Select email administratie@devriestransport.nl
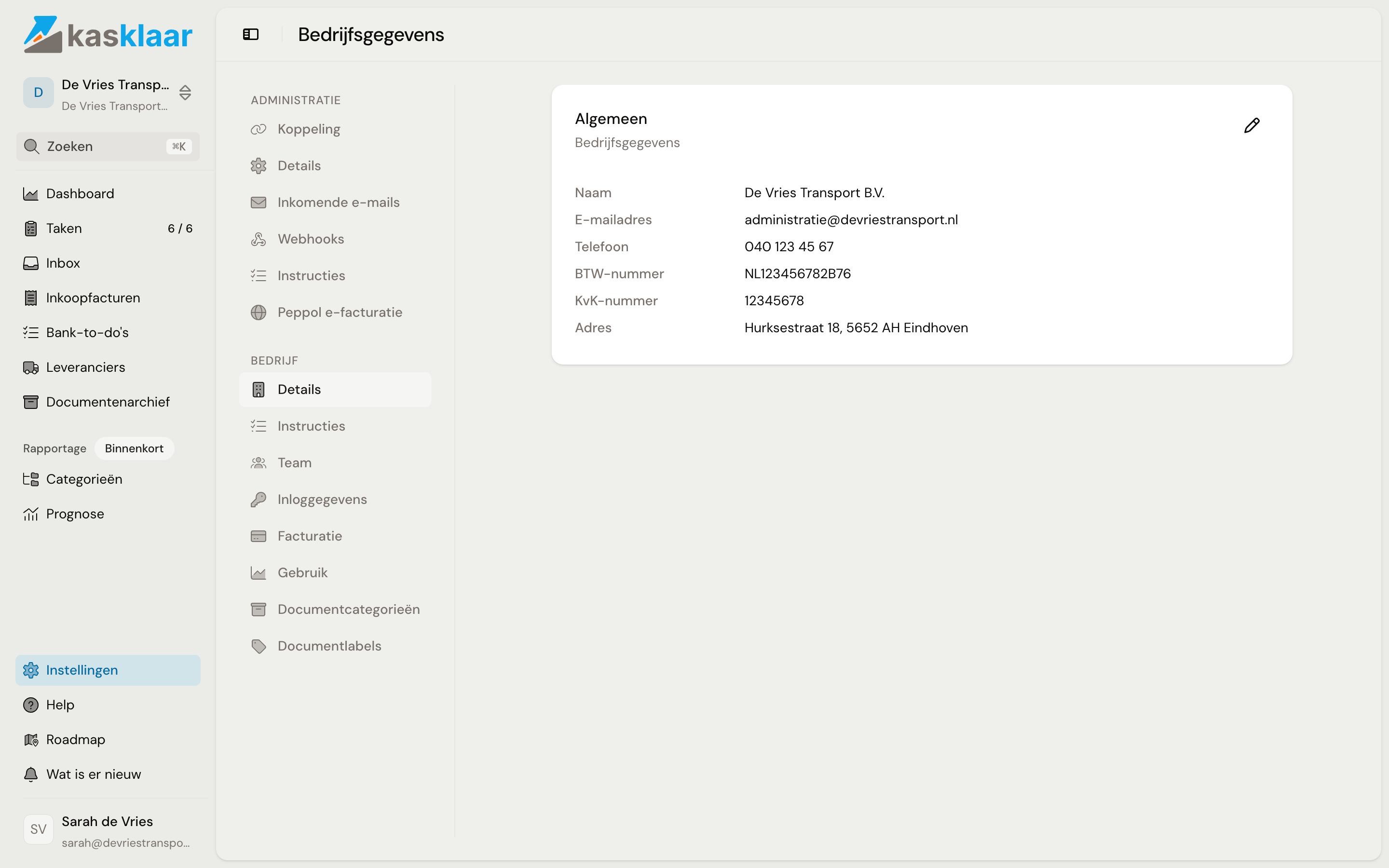Image resolution: width=1389 pixels, height=868 pixels. (851, 220)
